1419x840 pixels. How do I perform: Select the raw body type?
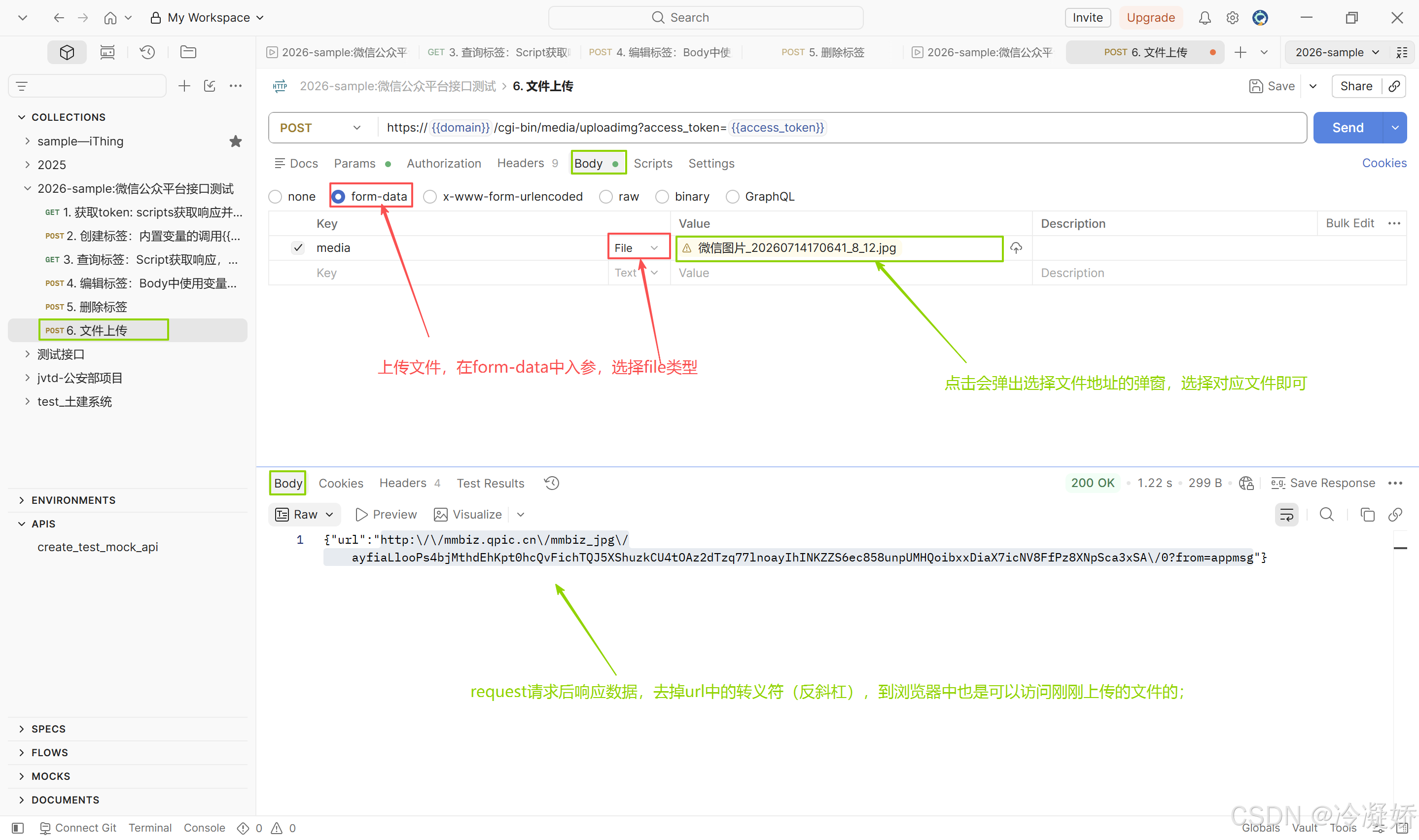pos(606,196)
